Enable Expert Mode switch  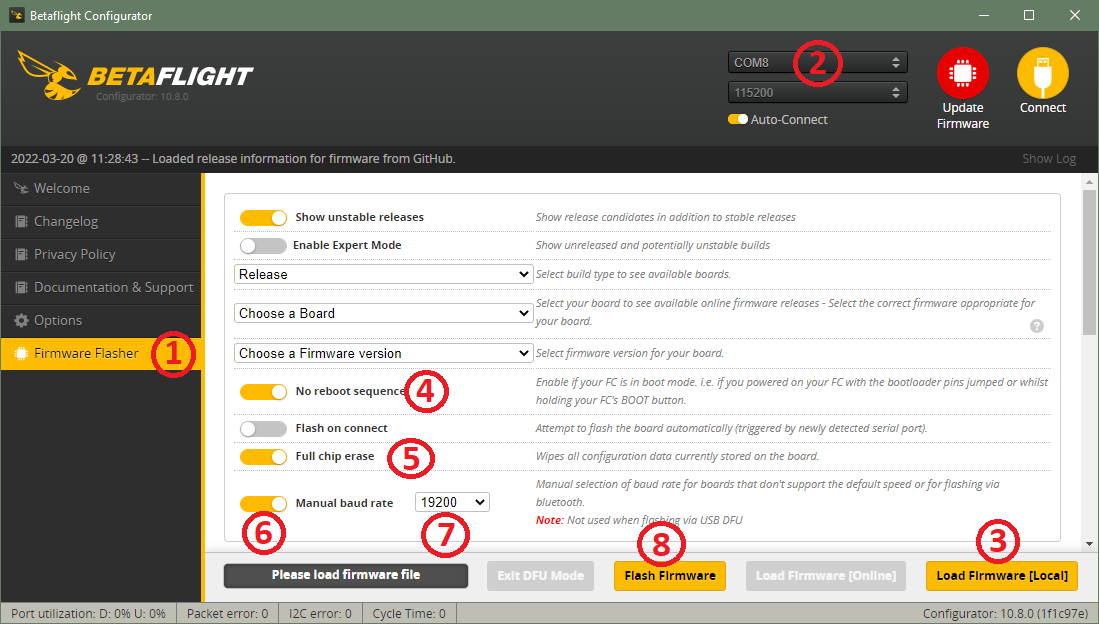(263, 245)
